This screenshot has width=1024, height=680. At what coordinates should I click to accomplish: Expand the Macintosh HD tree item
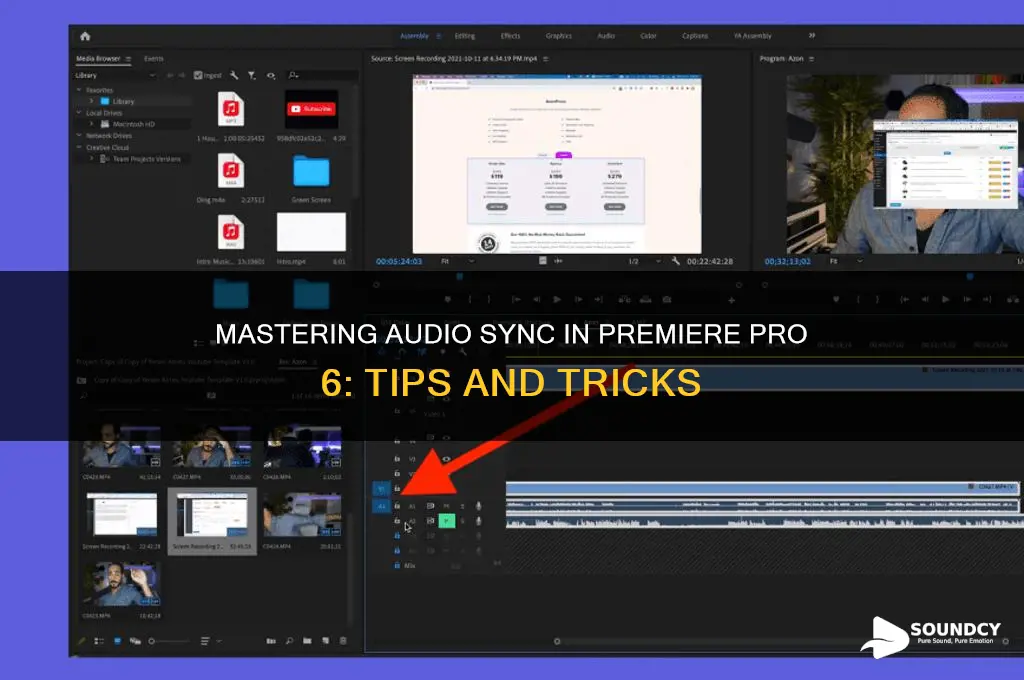[91, 123]
